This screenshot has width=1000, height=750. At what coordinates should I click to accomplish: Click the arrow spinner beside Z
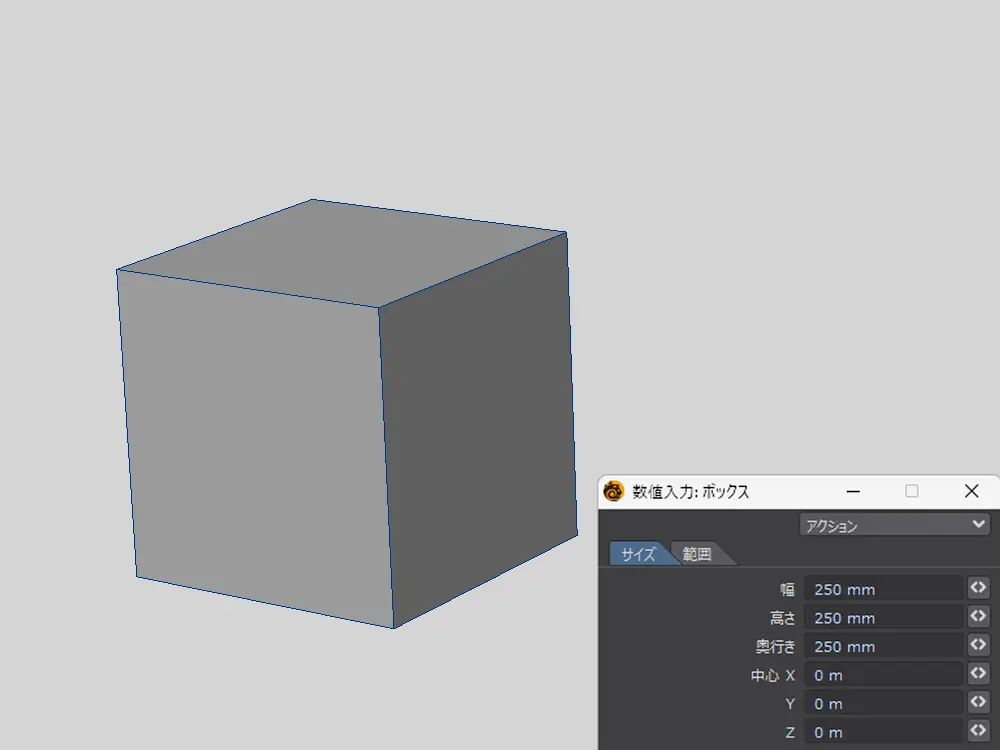point(978,731)
